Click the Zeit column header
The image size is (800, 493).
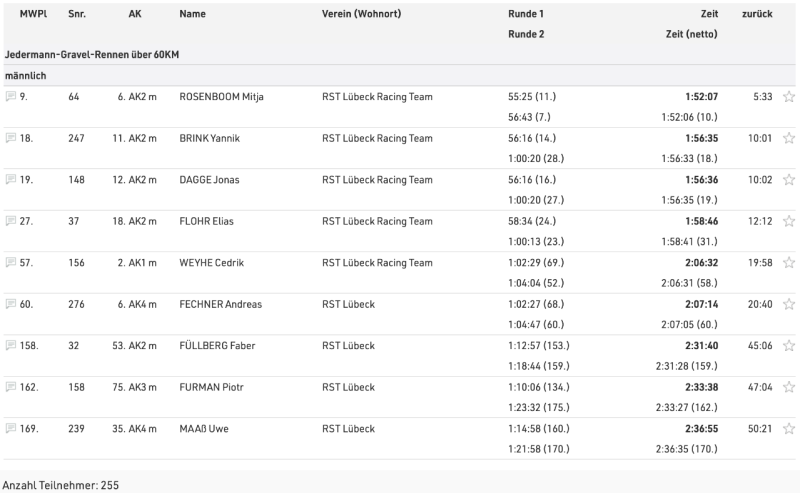click(x=709, y=15)
